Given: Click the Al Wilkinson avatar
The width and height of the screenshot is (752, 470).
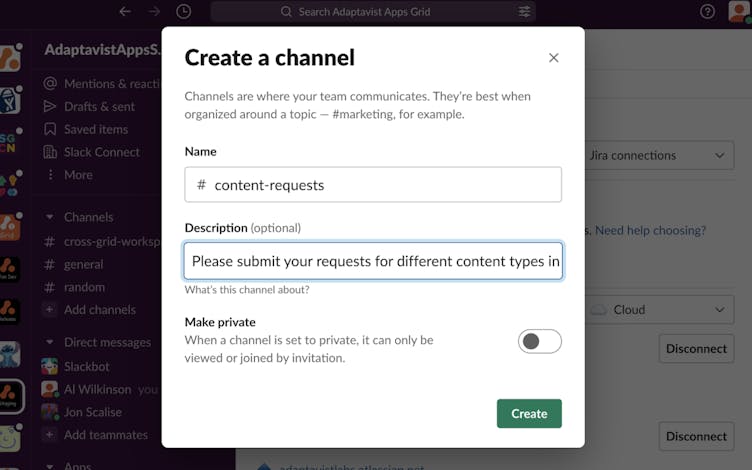Looking at the screenshot, I should point(49,389).
